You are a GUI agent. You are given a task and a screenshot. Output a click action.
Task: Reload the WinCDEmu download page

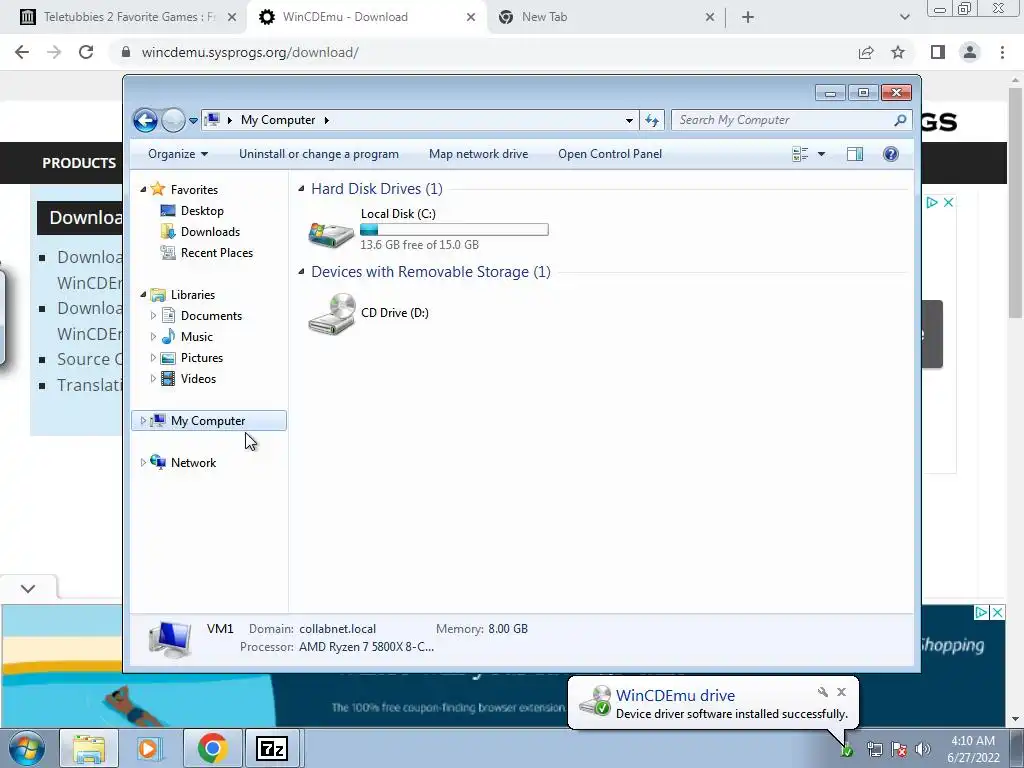coord(86,52)
